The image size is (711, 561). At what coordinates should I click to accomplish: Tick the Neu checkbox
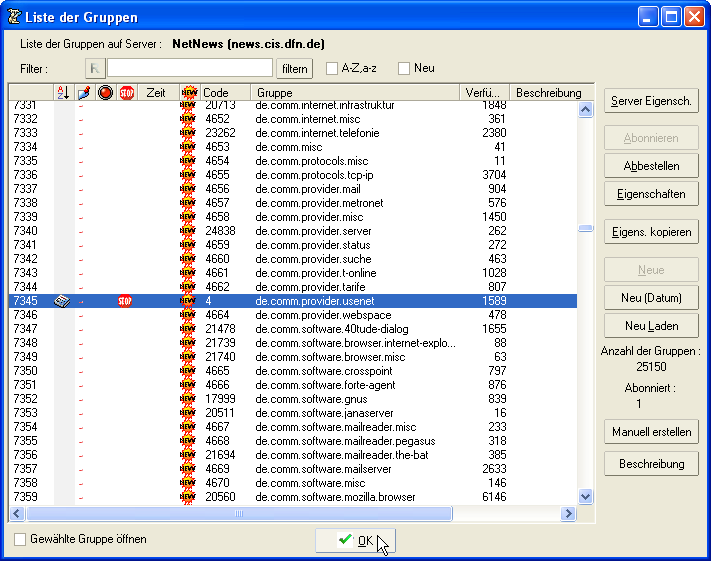pyautogui.click(x=404, y=68)
